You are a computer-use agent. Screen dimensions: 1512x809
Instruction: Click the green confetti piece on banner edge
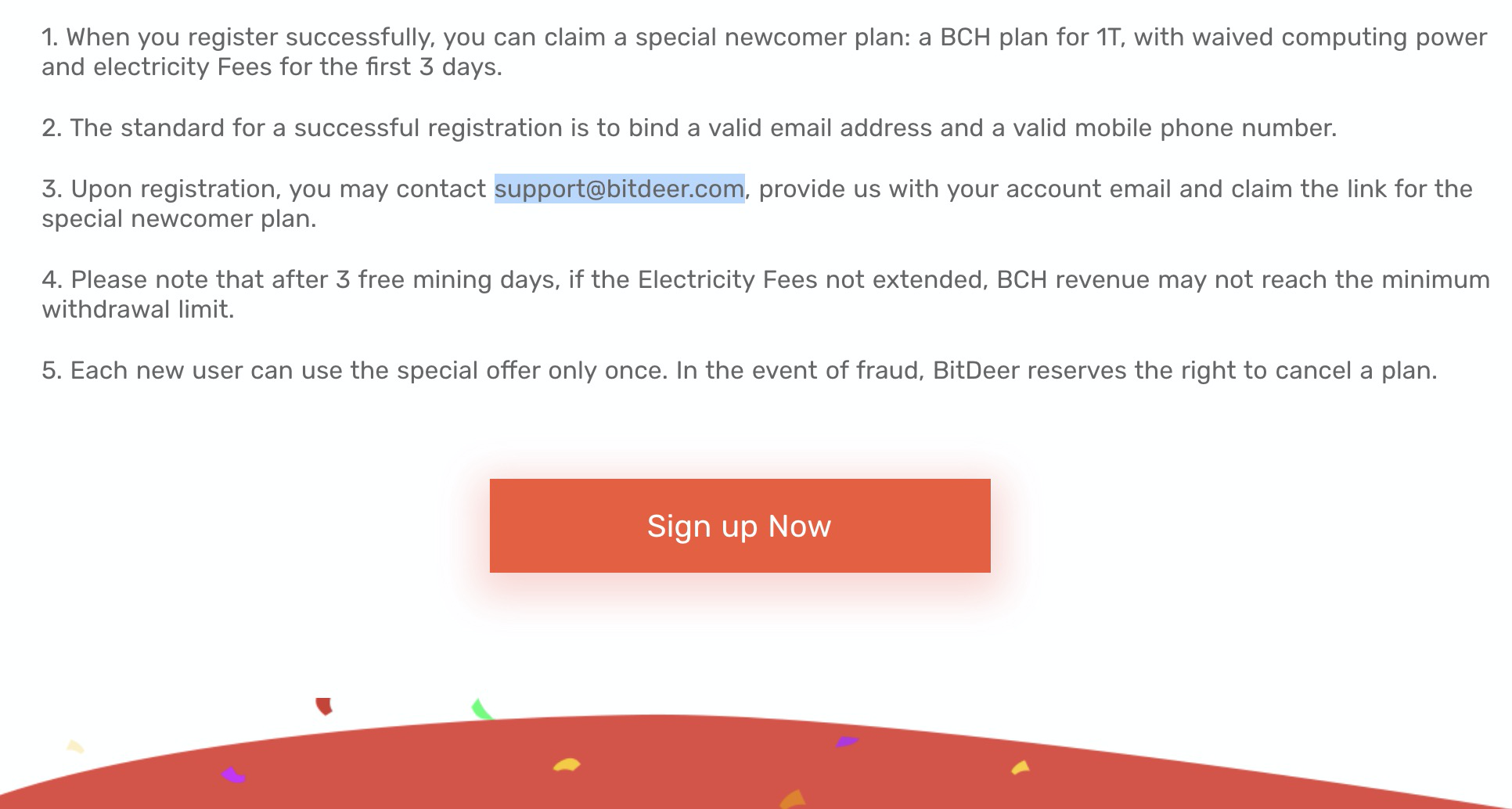point(481,710)
